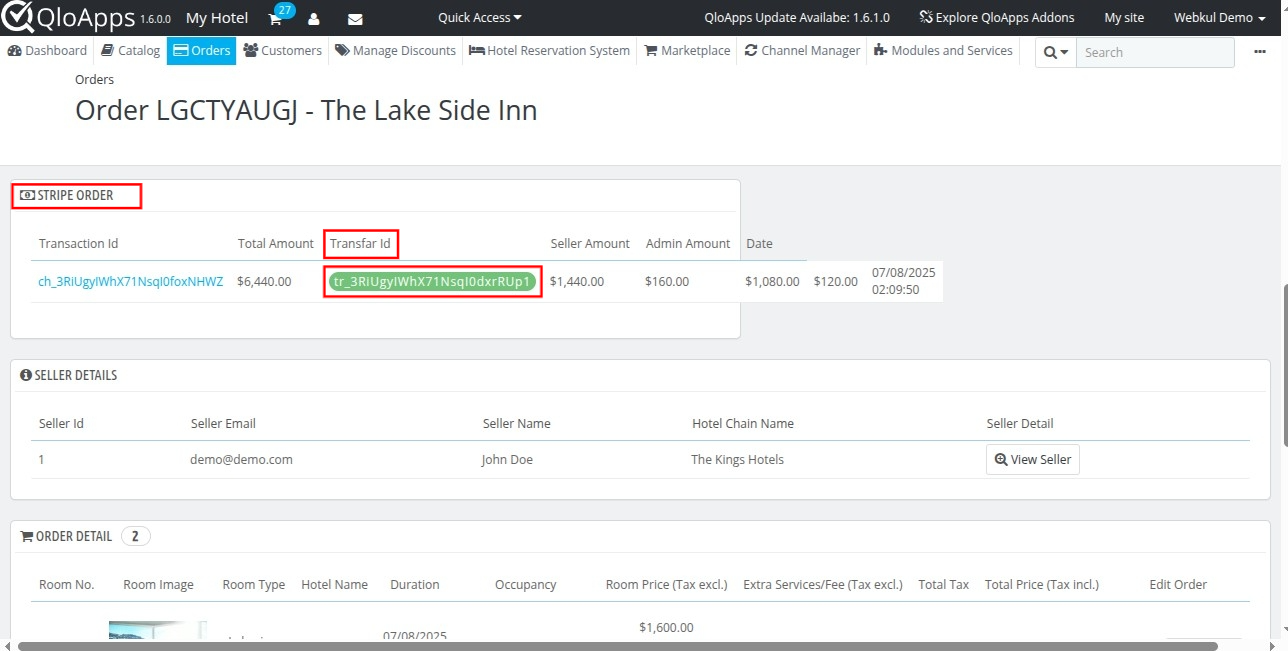Select the total amount $6,440.00
This screenshot has width=1288, height=651.
(x=264, y=282)
